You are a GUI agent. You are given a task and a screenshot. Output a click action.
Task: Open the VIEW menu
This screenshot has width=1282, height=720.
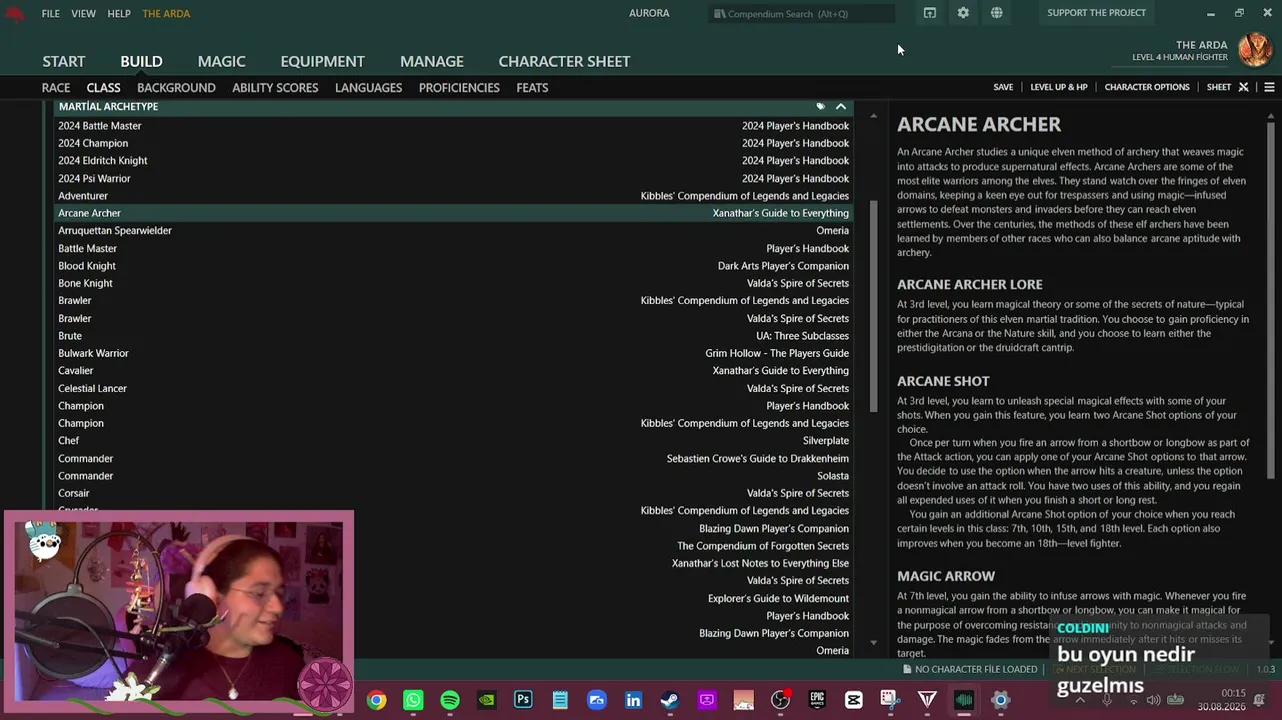tap(83, 13)
